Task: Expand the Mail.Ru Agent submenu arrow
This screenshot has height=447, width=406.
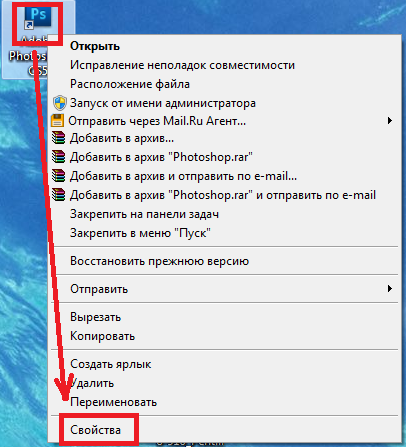Action: (x=390, y=121)
